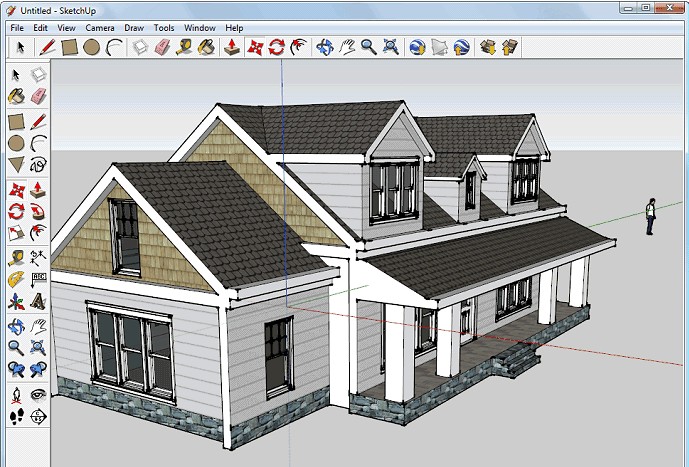The width and height of the screenshot is (689, 467).
Task: Select the Arc tool in the left toolbar
Action: click(x=38, y=143)
